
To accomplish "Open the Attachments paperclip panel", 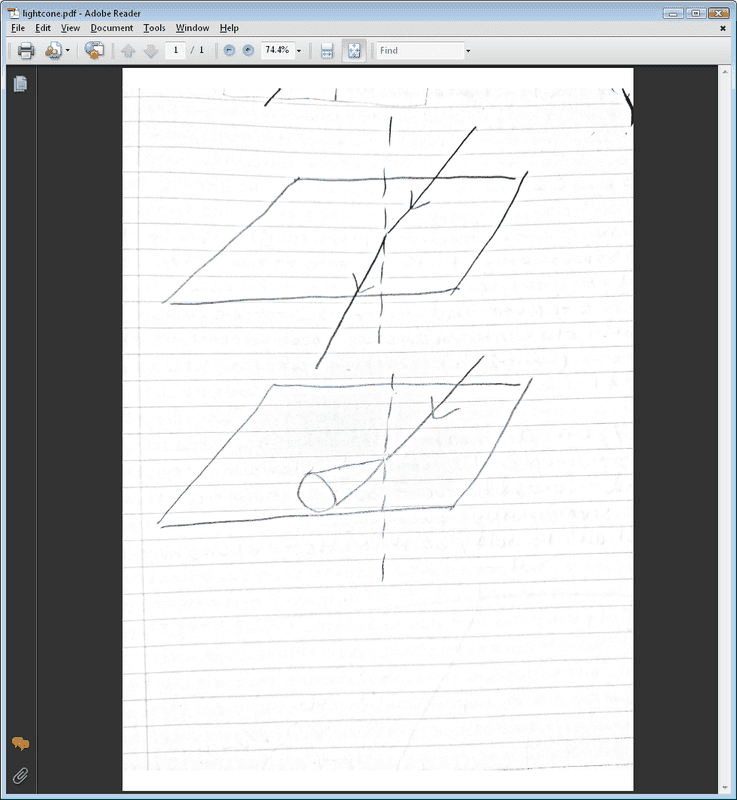I will coord(20,776).
